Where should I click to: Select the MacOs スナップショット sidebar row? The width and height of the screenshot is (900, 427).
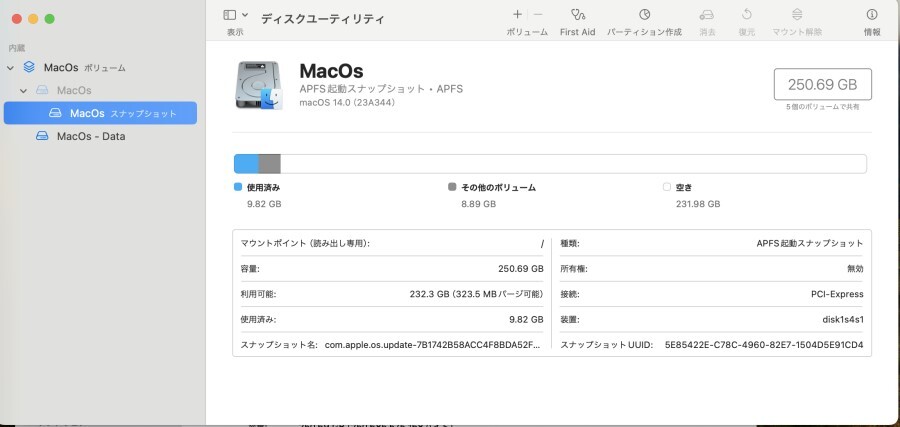coord(100,113)
